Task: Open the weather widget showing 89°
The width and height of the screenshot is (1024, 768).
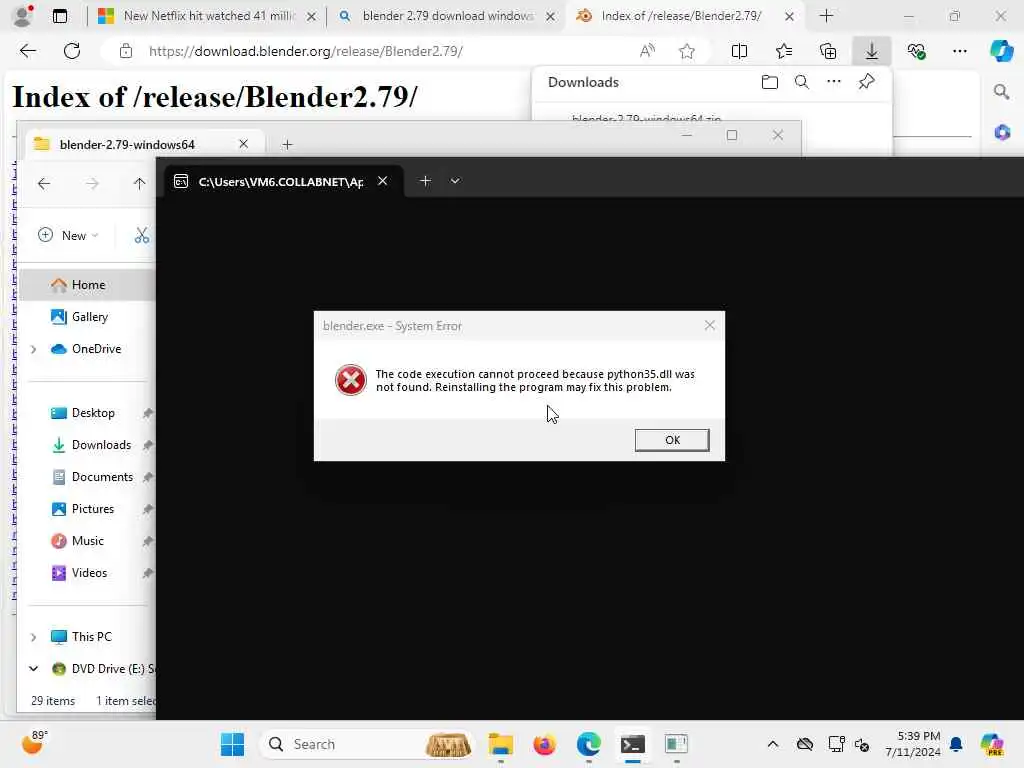Action: [34, 743]
